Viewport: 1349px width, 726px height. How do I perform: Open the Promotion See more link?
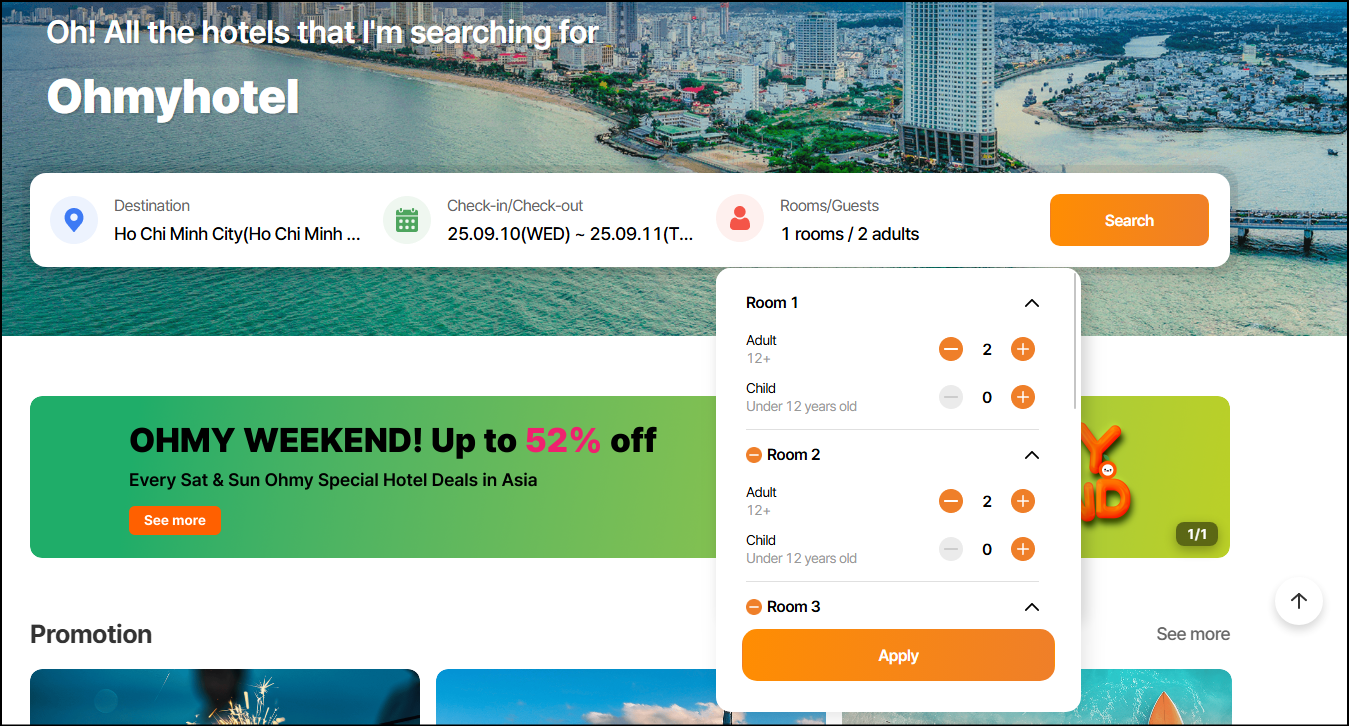1193,634
